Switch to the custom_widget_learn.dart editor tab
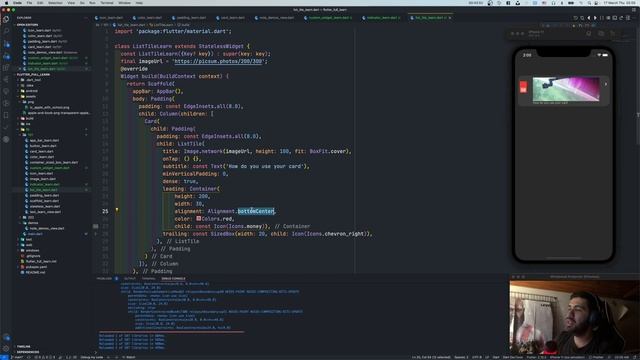The height and width of the screenshot is (360, 640). click(328, 18)
